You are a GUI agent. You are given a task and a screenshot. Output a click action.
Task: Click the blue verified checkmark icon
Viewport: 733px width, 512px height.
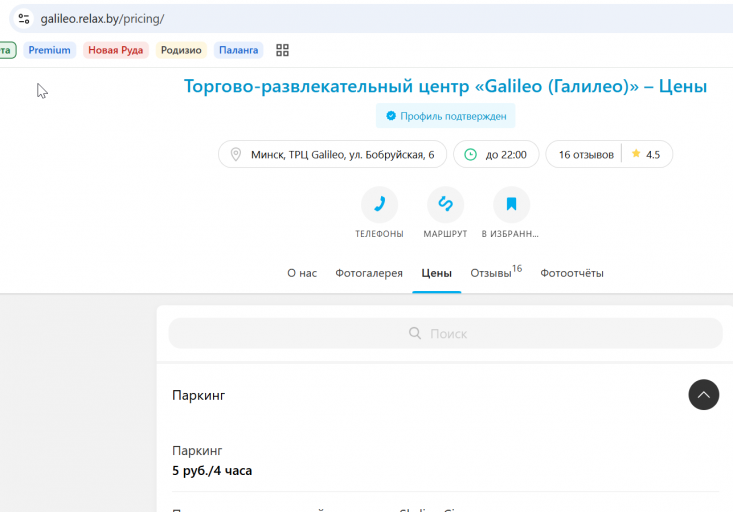[391, 116]
